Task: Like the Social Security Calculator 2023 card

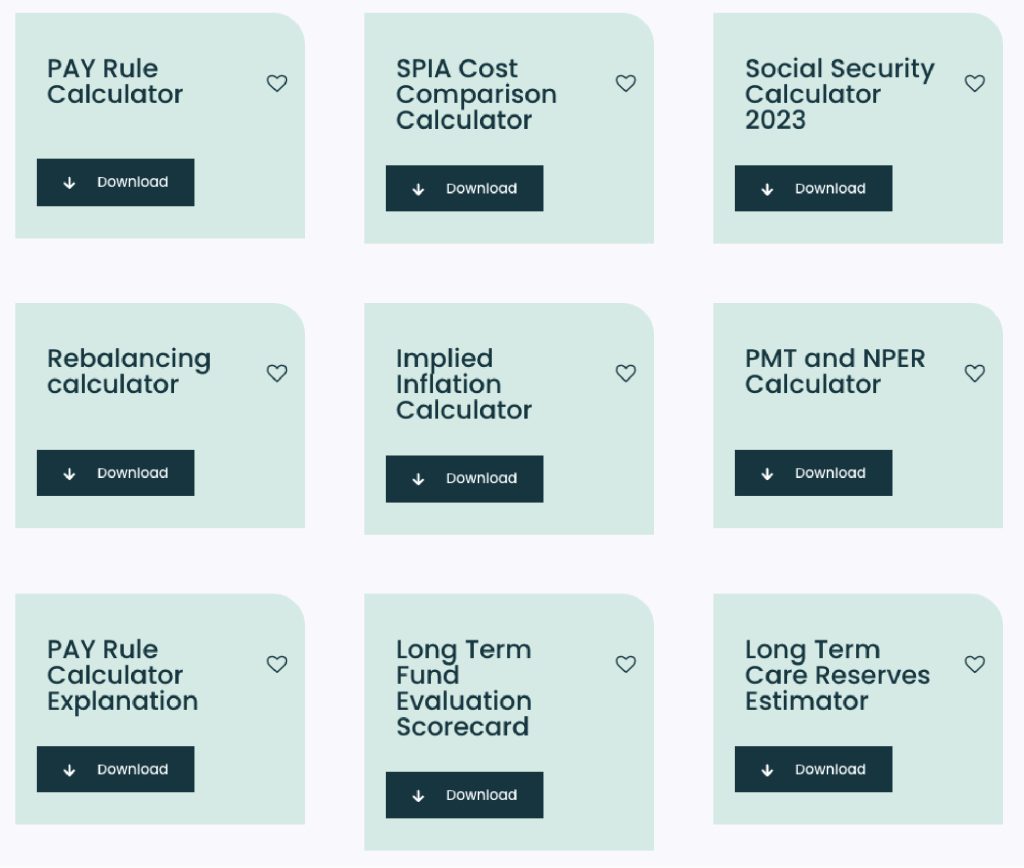Action: pos(975,83)
